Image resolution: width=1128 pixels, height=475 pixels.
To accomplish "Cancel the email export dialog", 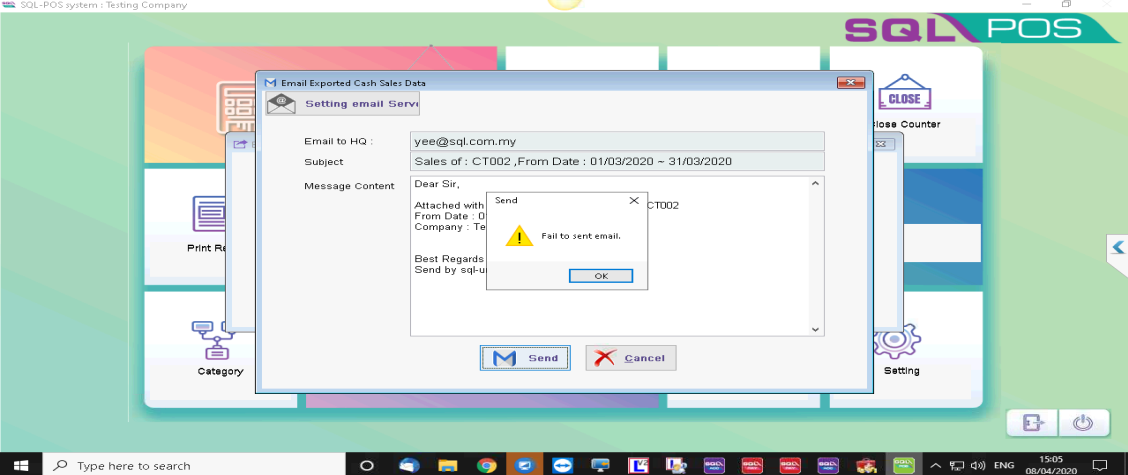I will pos(631,358).
